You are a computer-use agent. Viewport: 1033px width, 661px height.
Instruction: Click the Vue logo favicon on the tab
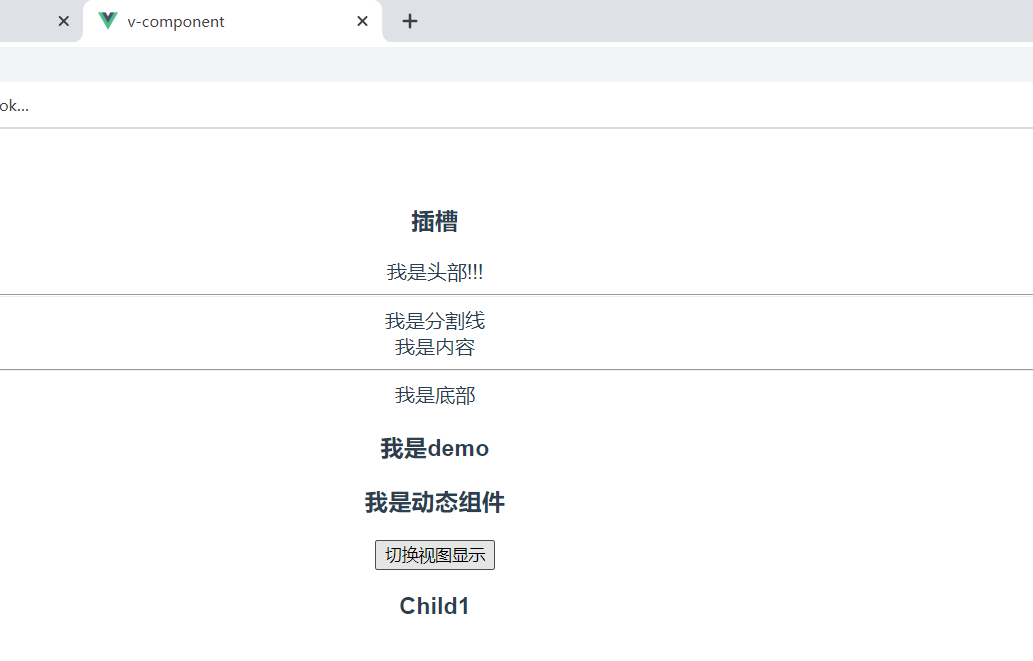[x=106, y=20]
